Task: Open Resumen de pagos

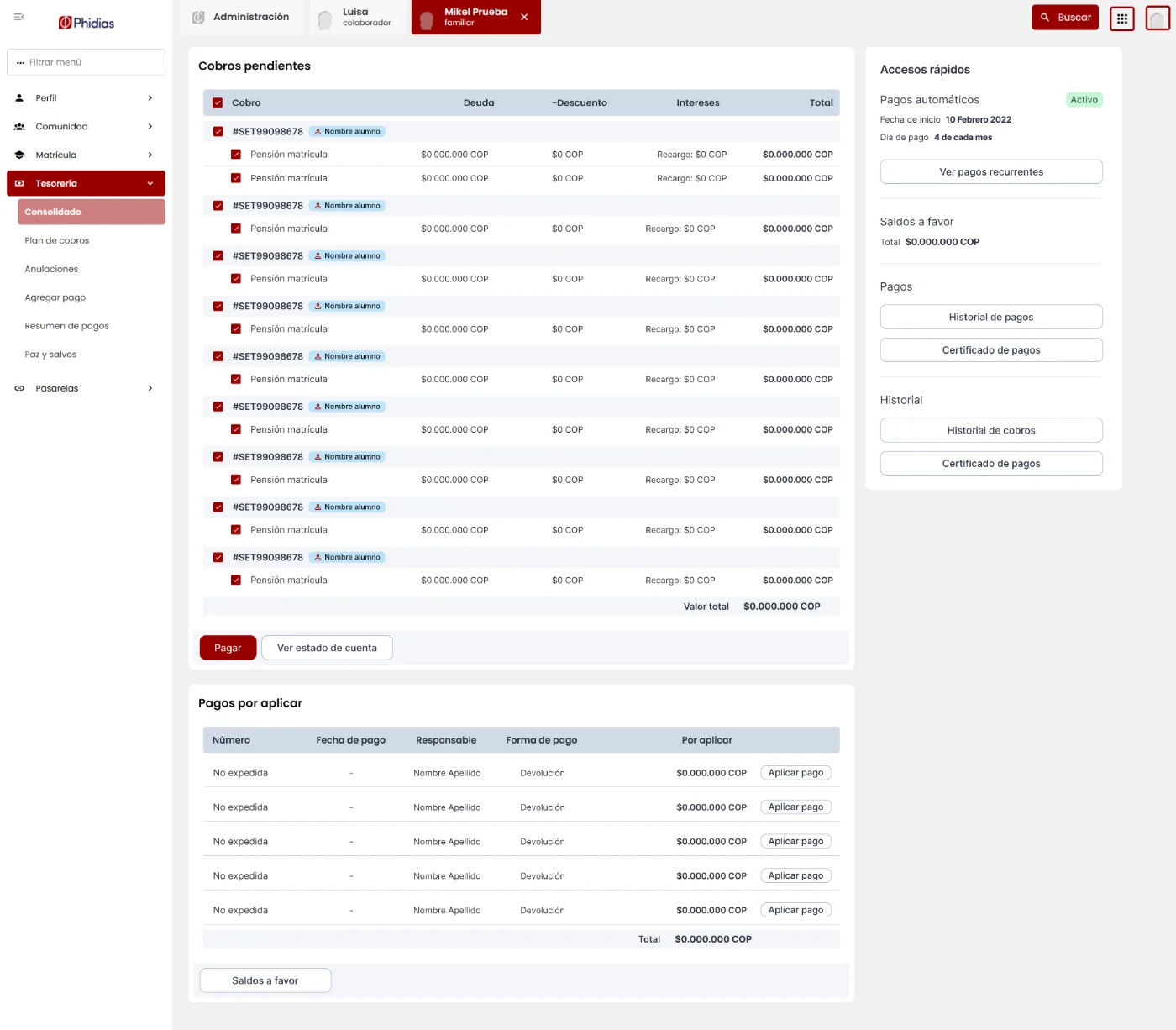Action: click(67, 326)
